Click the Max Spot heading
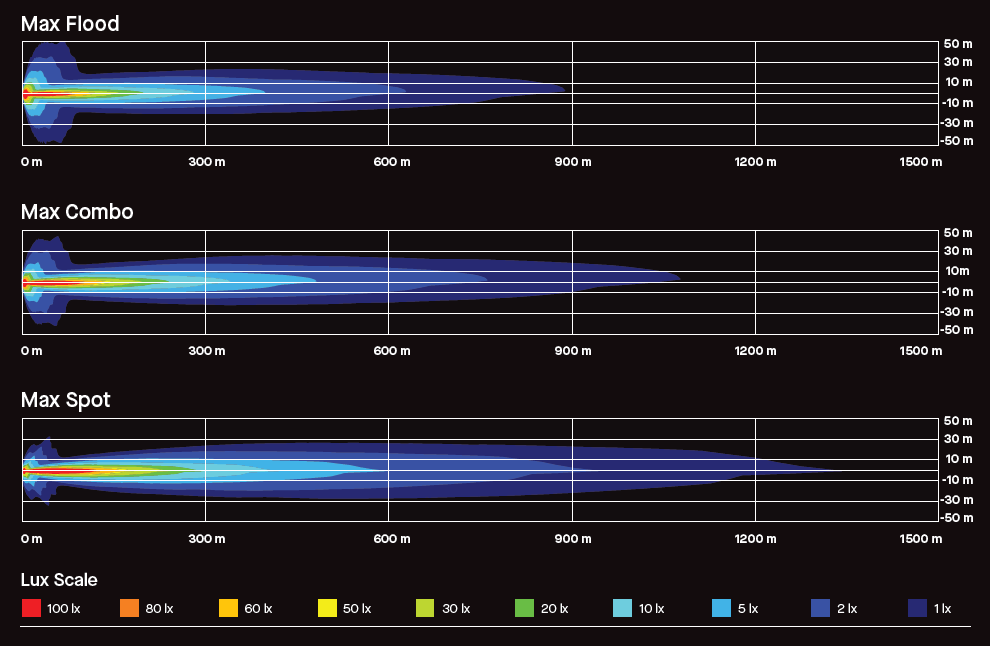The height and width of the screenshot is (646, 990). [x=66, y=400]
